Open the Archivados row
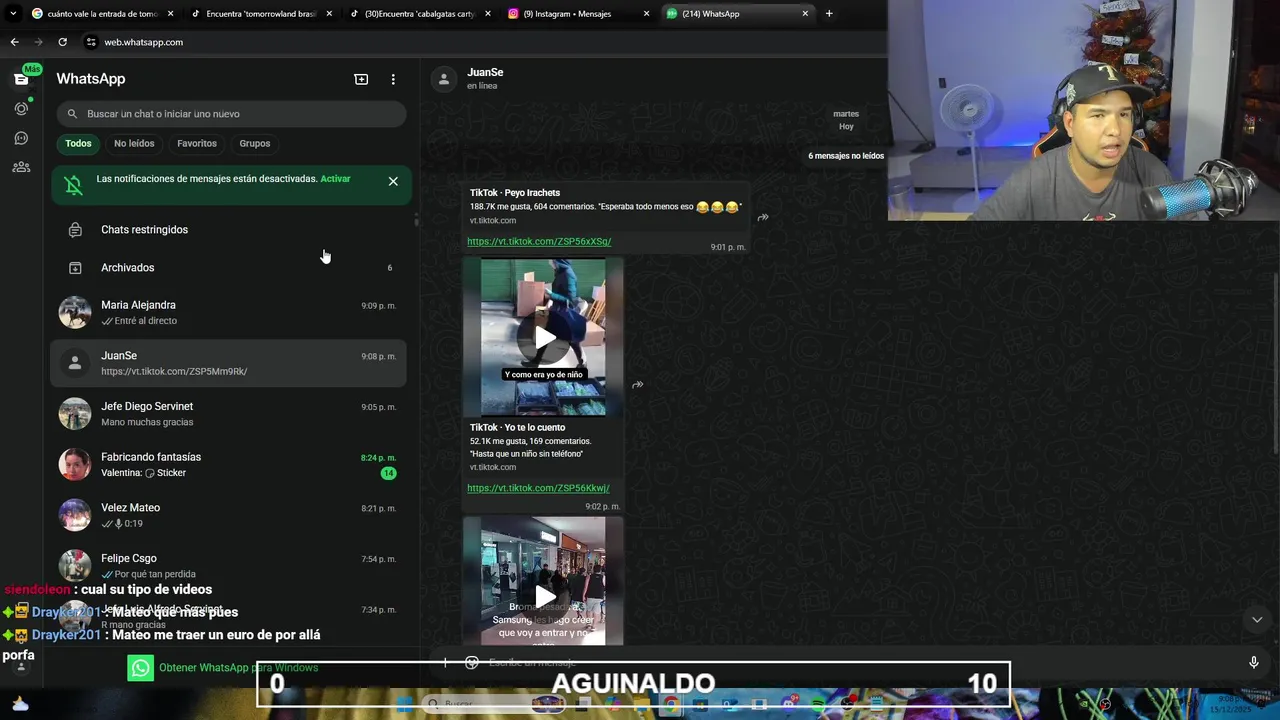Viewport: 1280px width, 720px height. coord(228,268)
